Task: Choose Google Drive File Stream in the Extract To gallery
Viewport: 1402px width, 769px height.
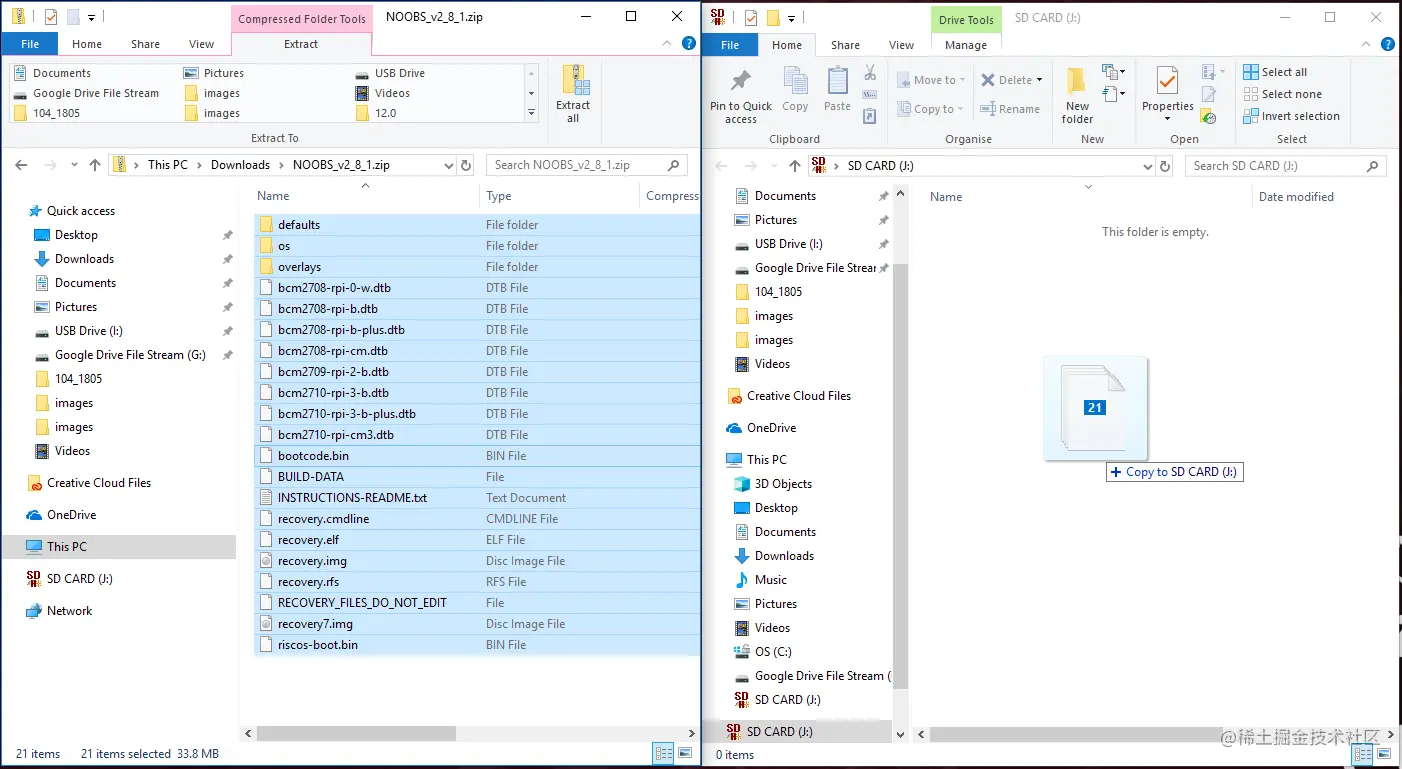Action: [x=87, y=93]
